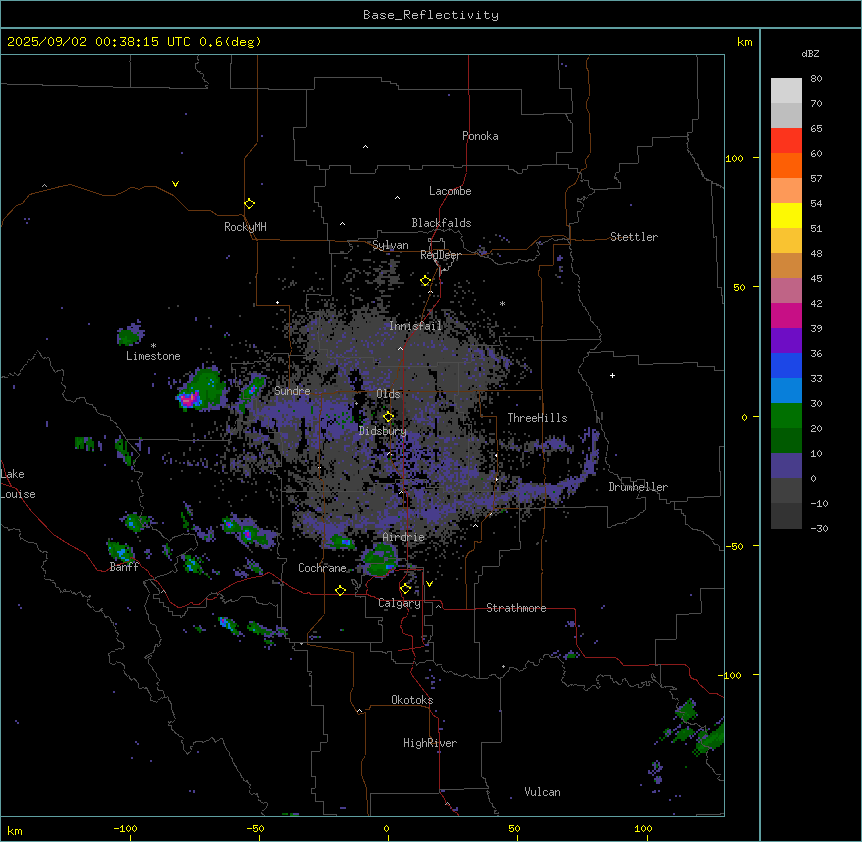Image resolution: width=862 pixels, height=842 pixels.
Task: Click the Sundre town label
Action: (292, 391)
